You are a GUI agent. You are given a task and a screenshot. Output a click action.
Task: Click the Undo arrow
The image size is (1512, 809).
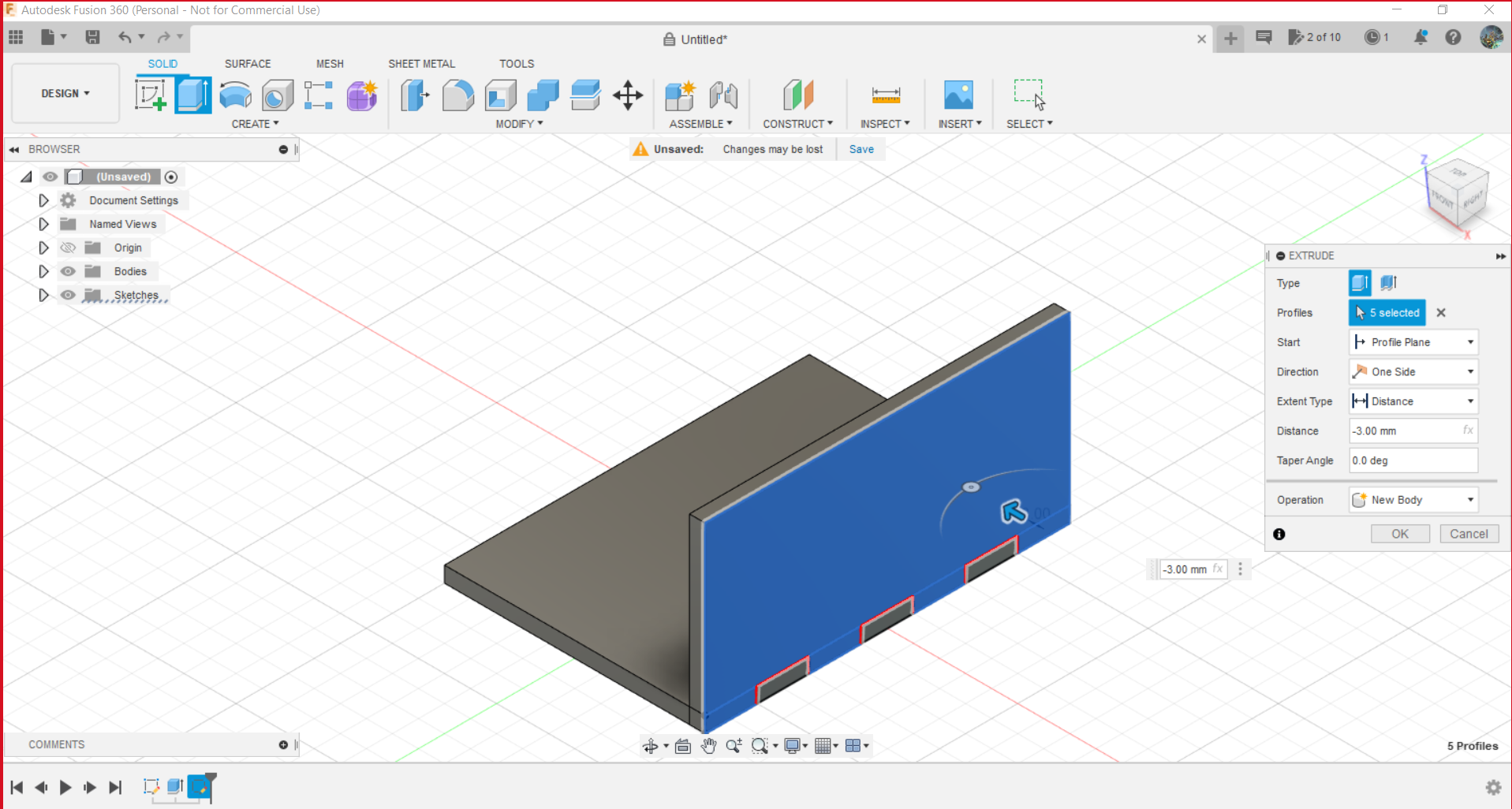point(125,37)
